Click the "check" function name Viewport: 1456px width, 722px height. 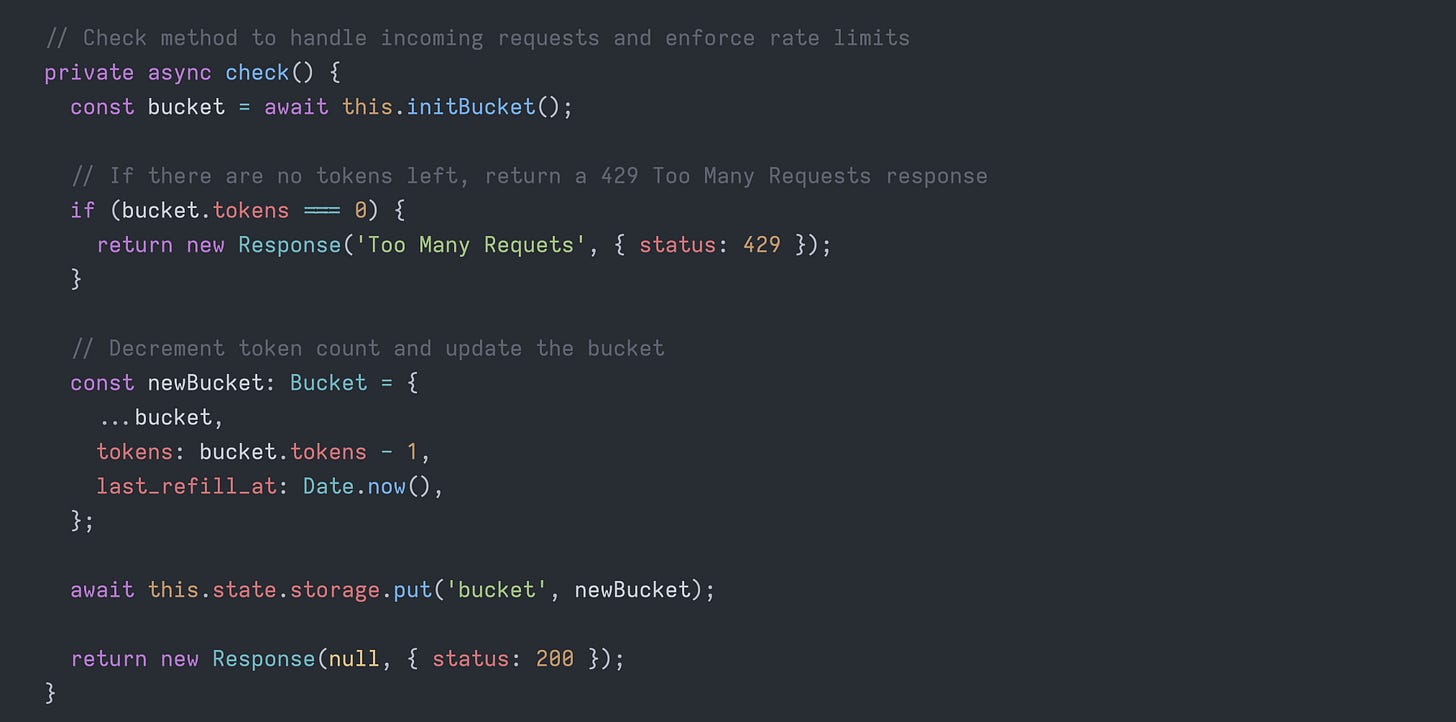[257, 72]
